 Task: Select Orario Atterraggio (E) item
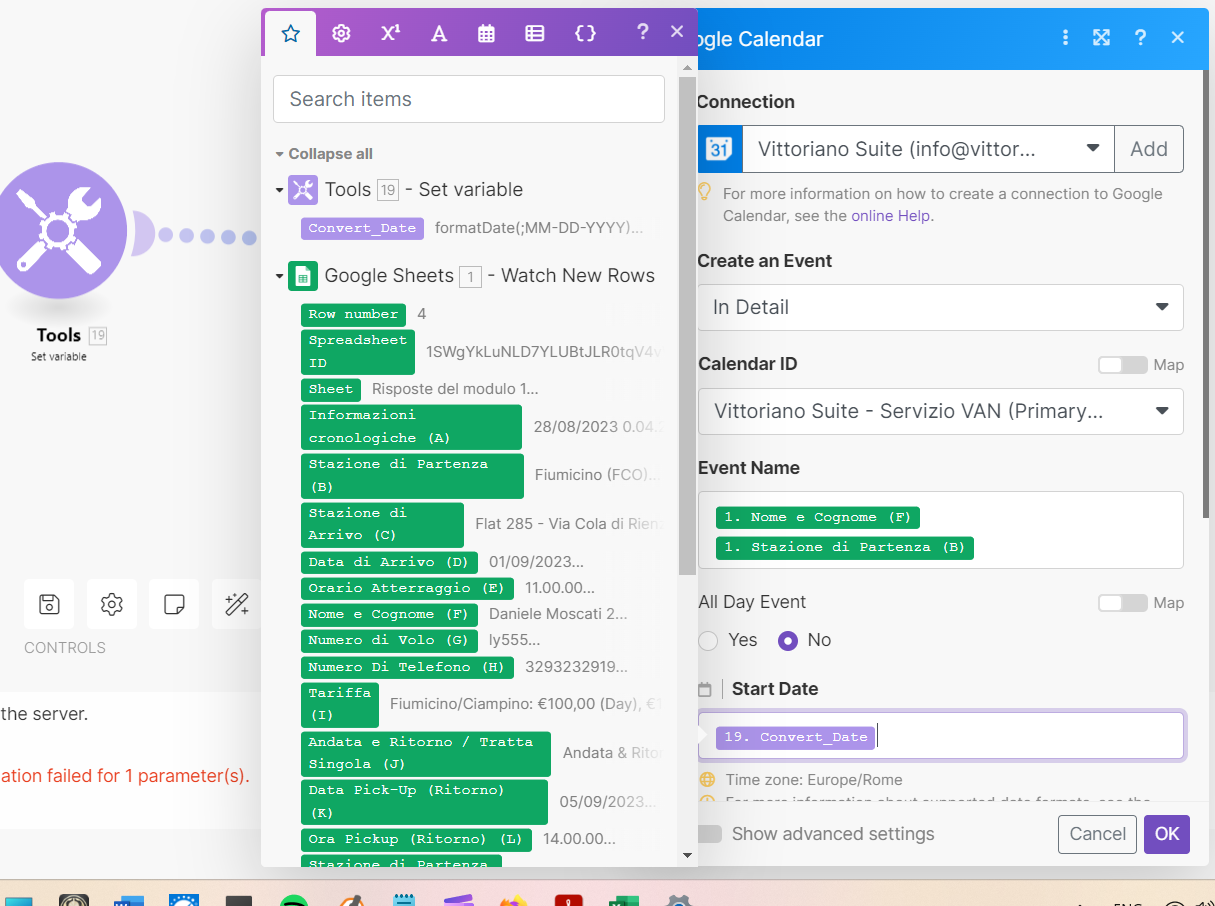407,588
